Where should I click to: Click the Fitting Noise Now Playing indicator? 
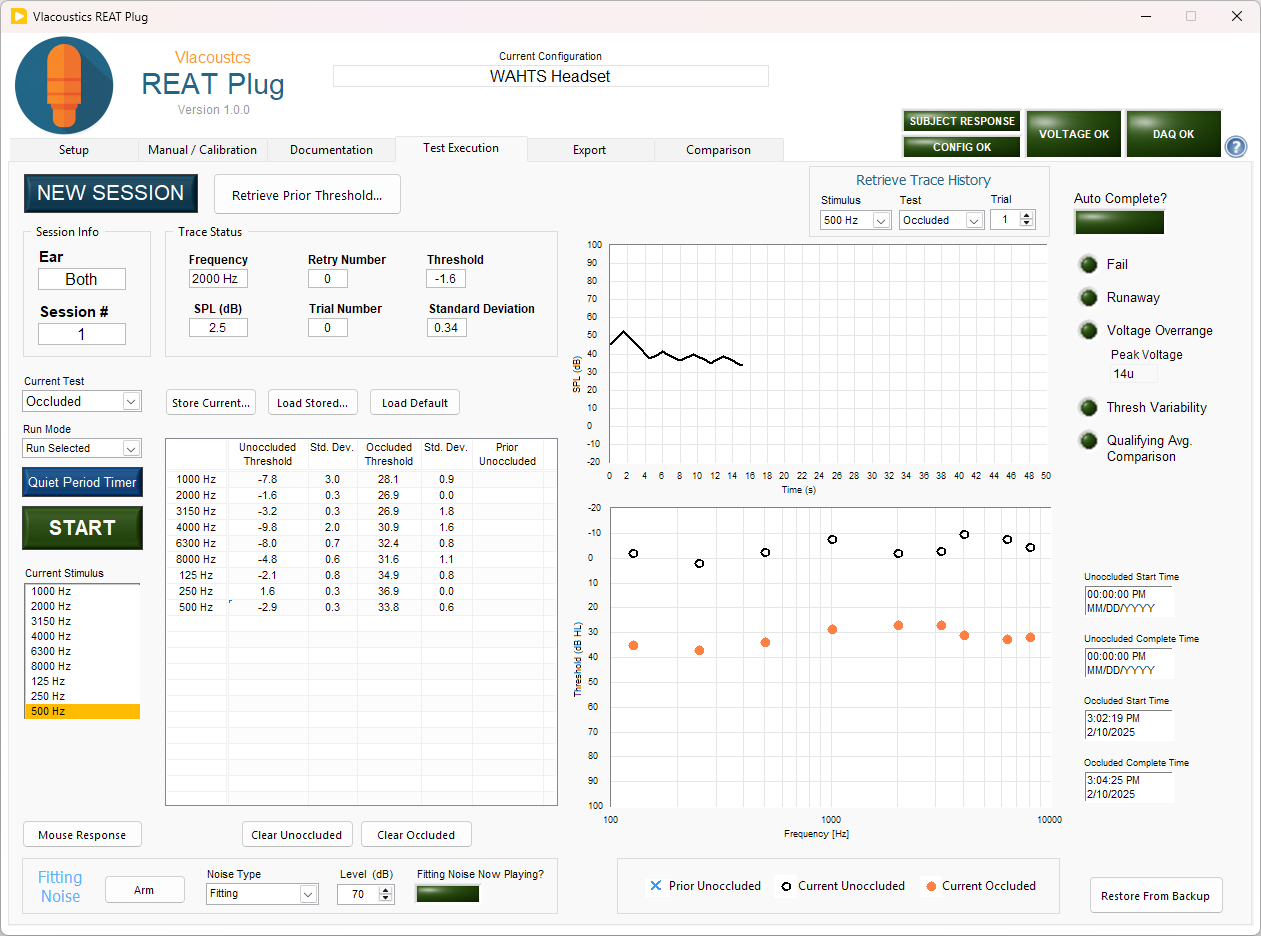pos(448,894)
